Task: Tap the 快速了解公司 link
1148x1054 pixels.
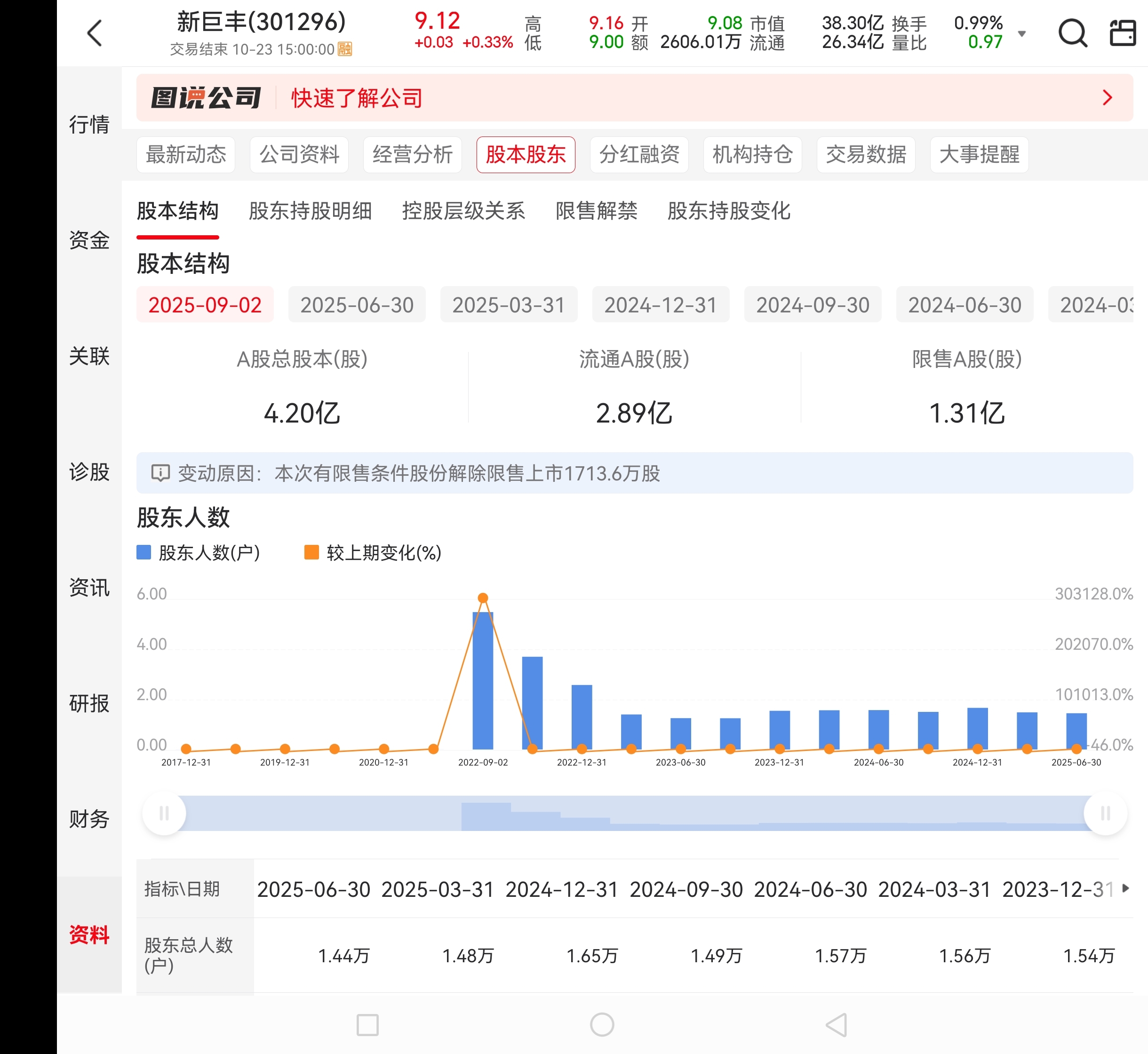Action: pos(357,98)
